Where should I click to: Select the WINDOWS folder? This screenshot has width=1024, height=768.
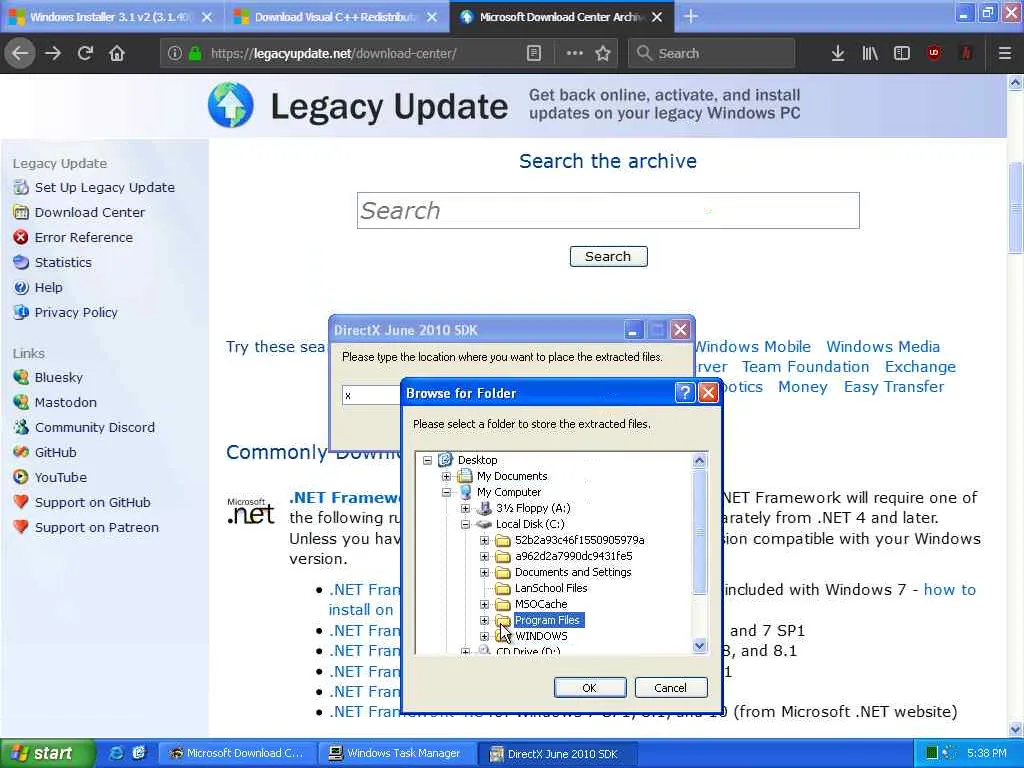point(541,636)
